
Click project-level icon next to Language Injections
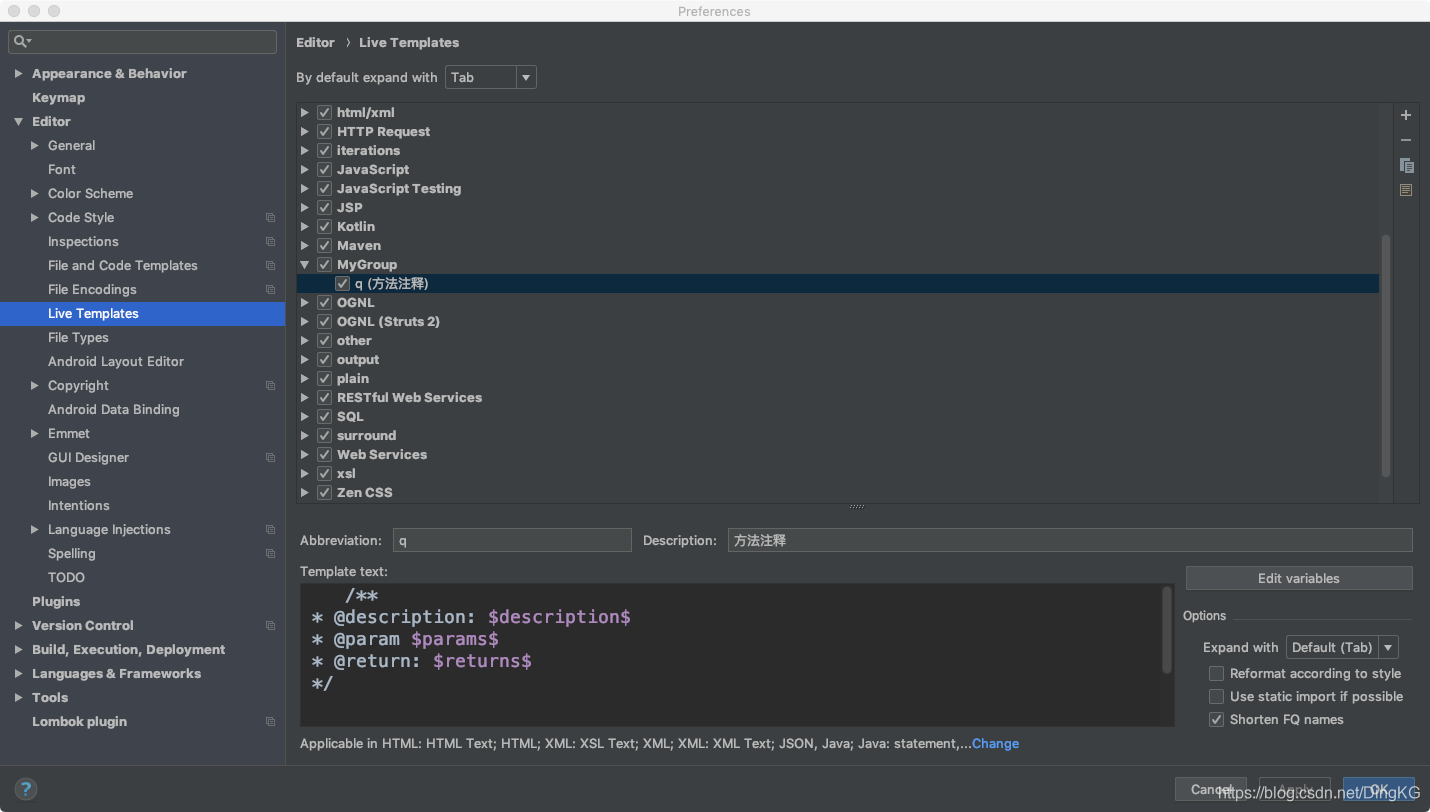(270, 530)
